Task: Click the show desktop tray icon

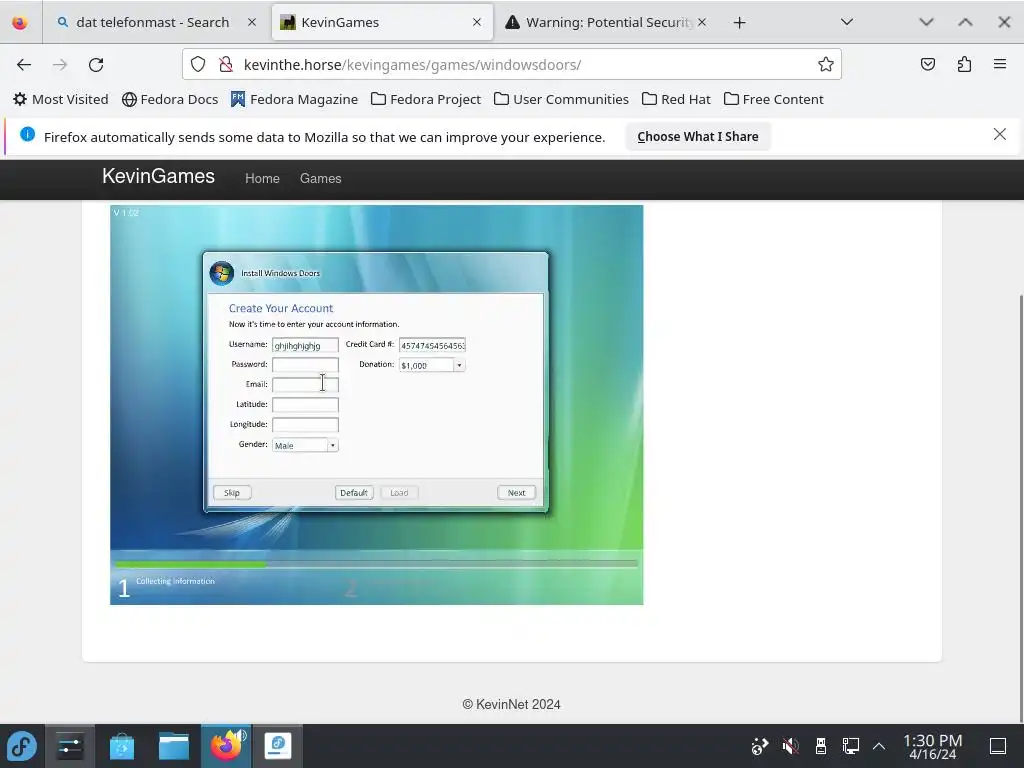Action: [x=997, y=746]
